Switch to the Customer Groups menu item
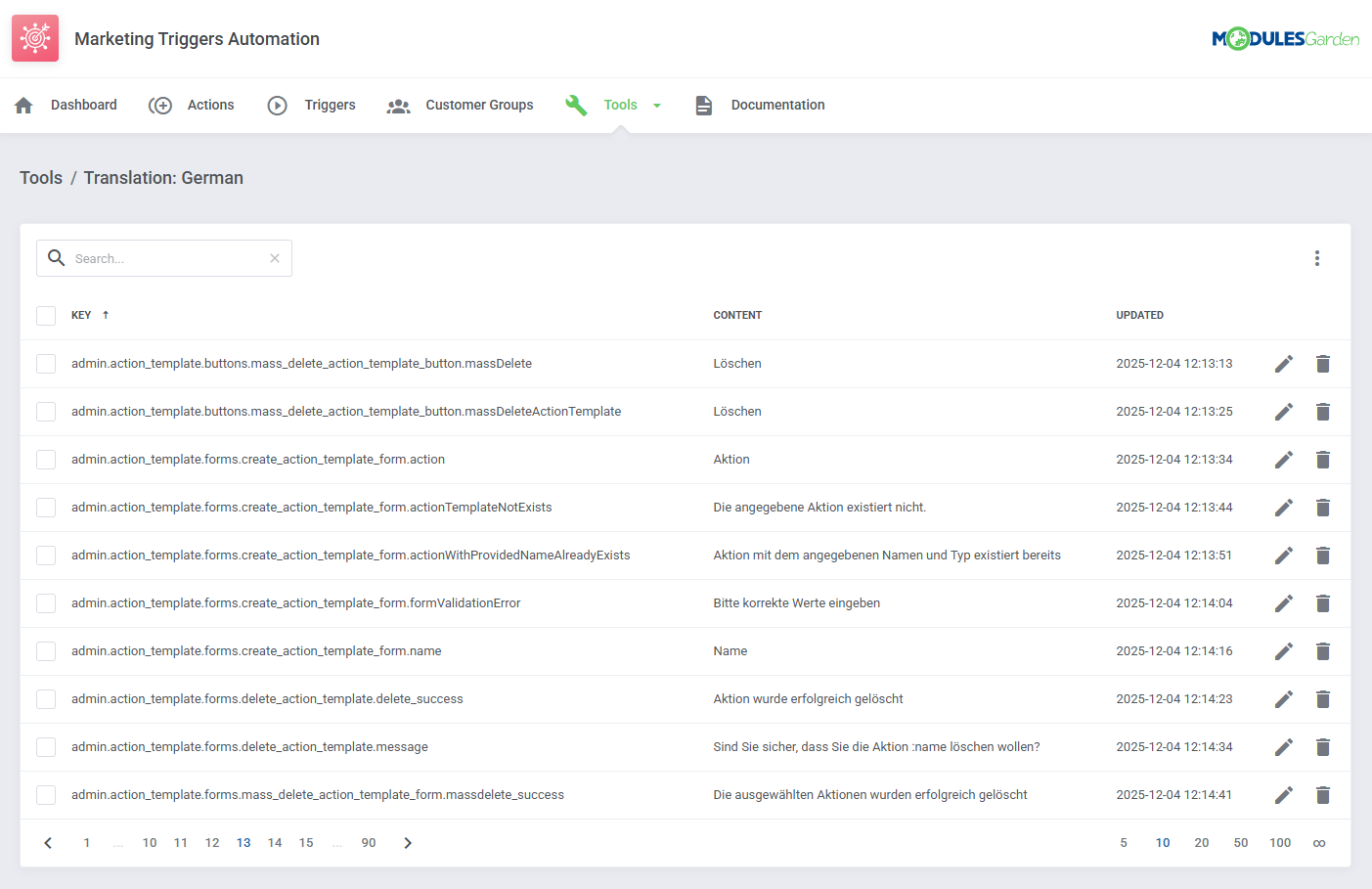1372x889 pixels. click(x=479, y=105)
